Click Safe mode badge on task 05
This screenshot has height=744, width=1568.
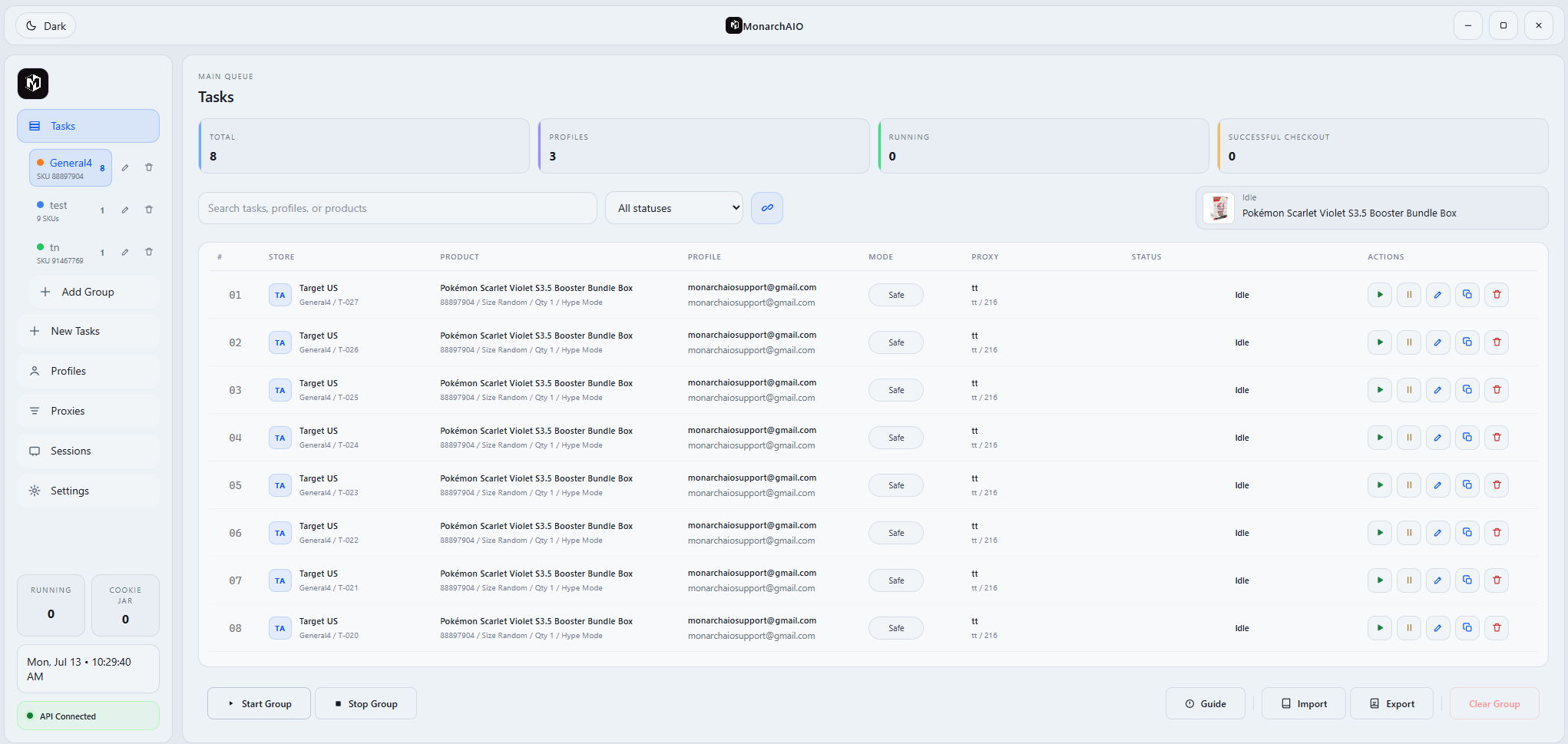(x=896, y=485)
